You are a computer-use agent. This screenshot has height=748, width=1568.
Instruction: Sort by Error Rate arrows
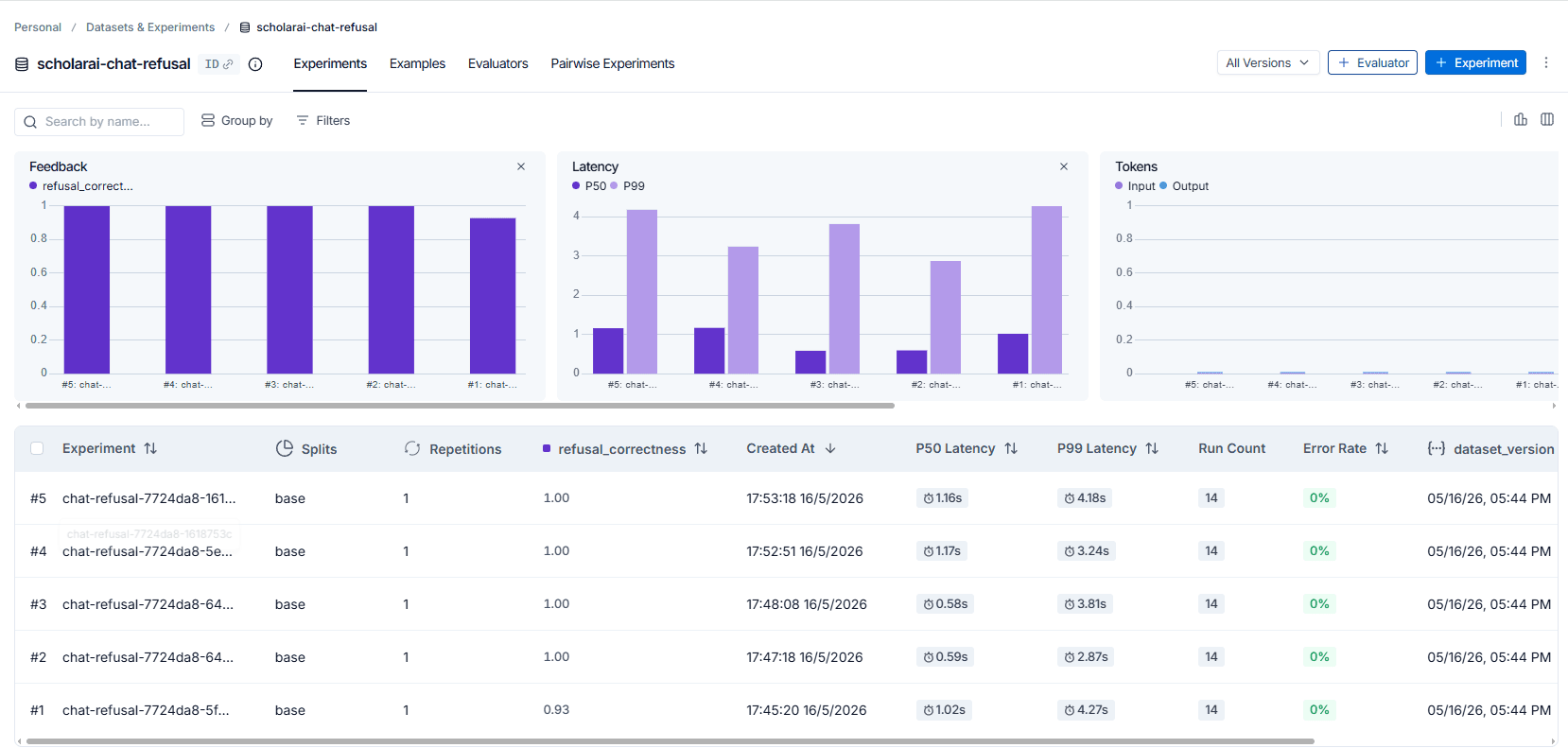tap(1382, 448)
